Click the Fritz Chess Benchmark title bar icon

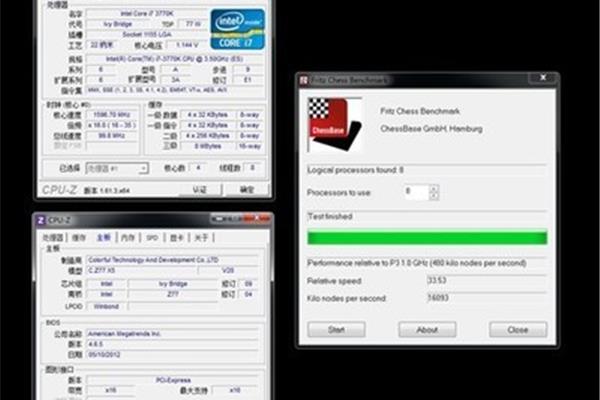304,80
